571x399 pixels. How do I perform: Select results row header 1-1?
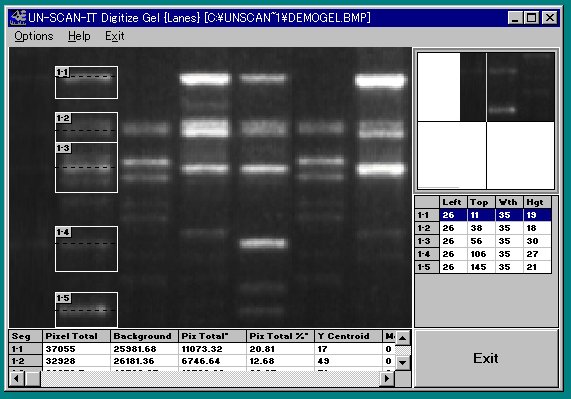click(25, 349)
